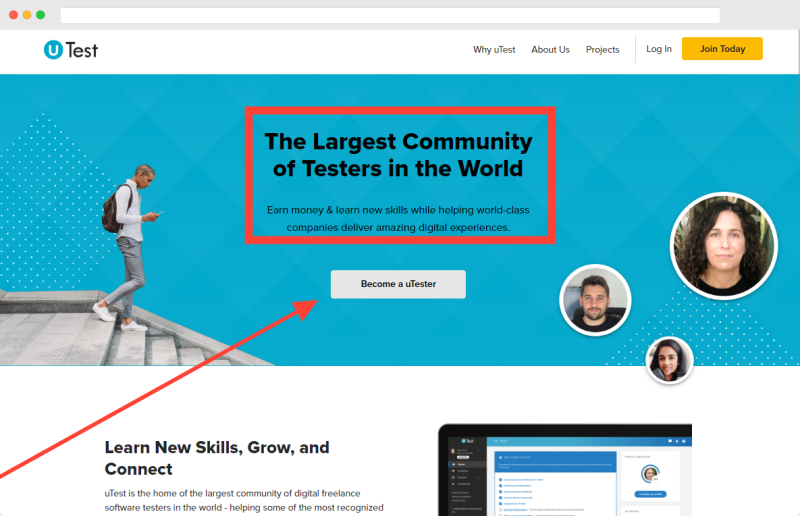Click the yellow Join Today button
Screen dimensions: 800x516
pyautogui.click(x=722, y=48)
